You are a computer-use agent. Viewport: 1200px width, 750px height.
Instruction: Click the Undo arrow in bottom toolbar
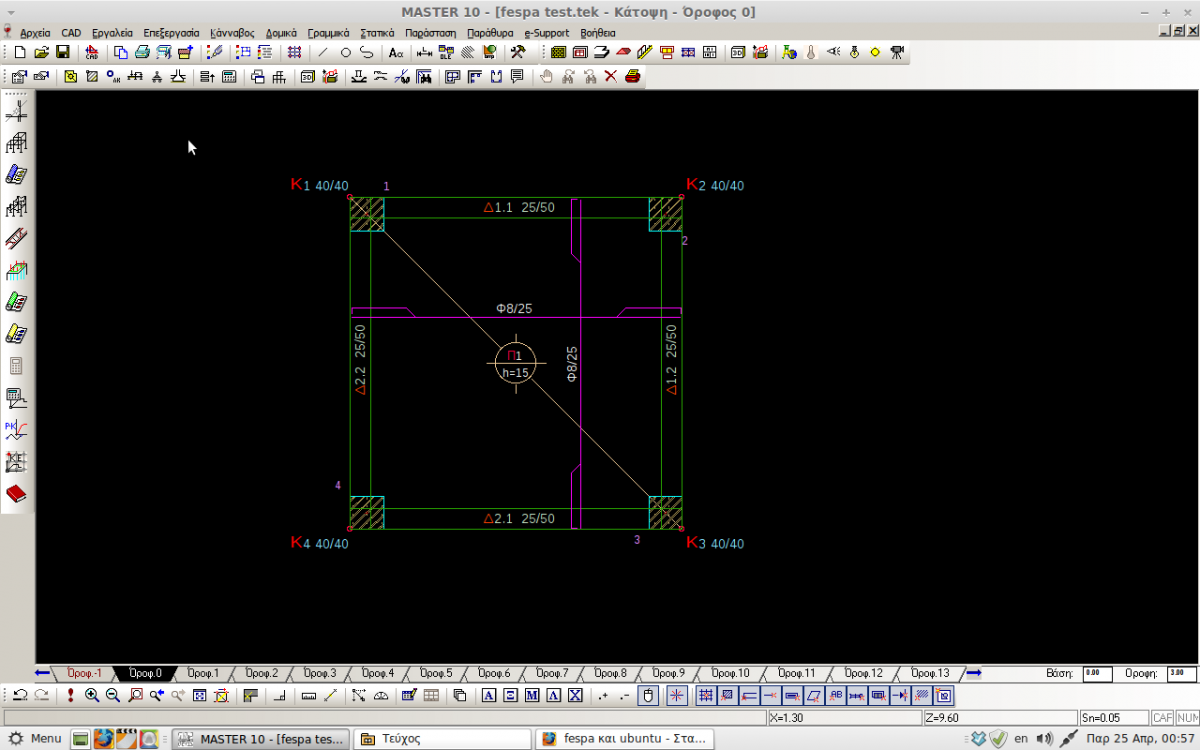click(x=20, y=695)
